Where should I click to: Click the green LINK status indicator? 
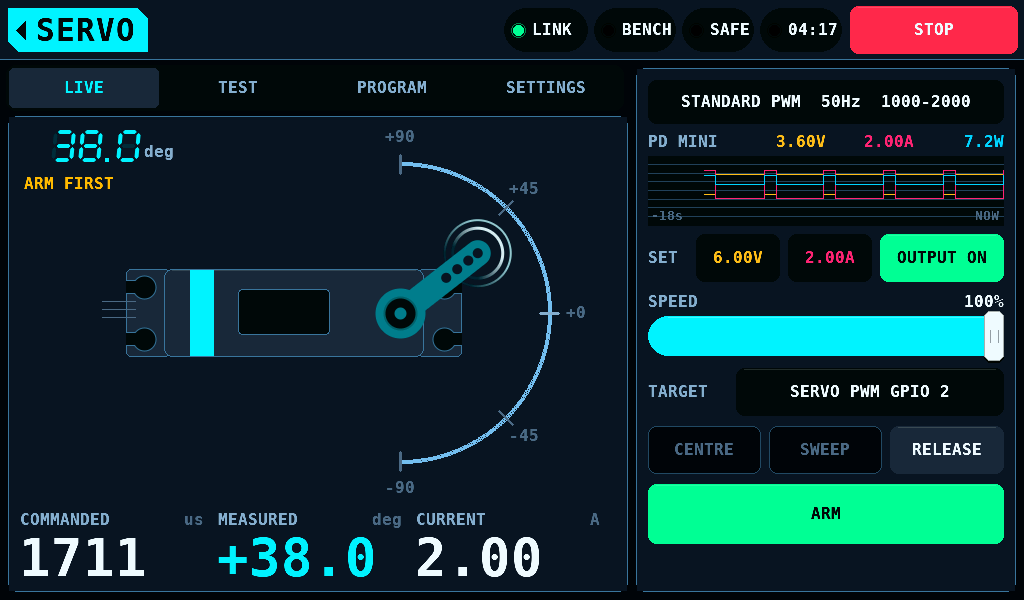pyautogui.click(x=545, y=30)
